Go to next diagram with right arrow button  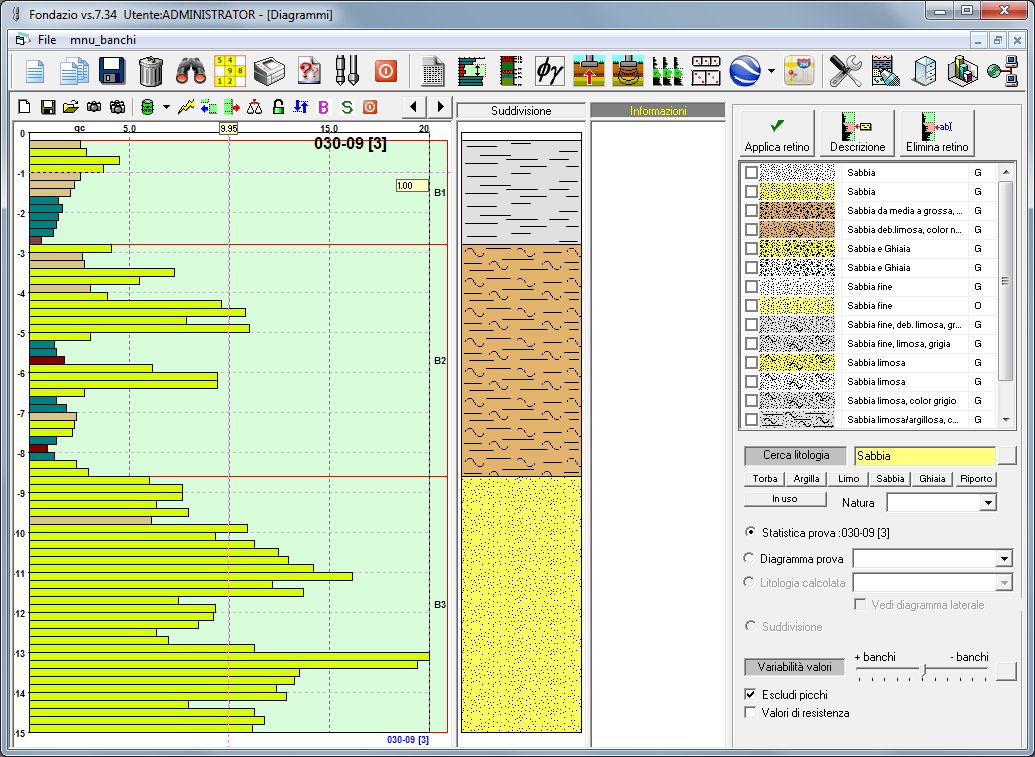tap(440, 106)
